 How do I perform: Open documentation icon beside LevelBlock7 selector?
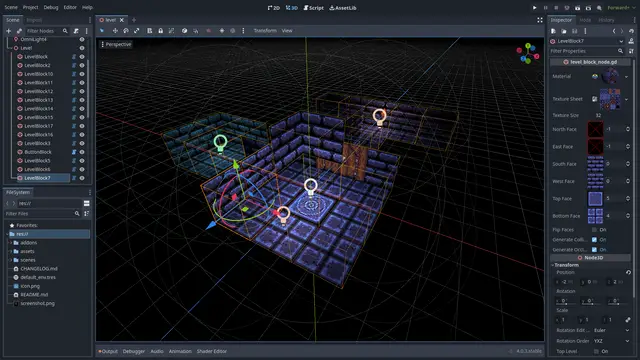[x=631, y=41]
